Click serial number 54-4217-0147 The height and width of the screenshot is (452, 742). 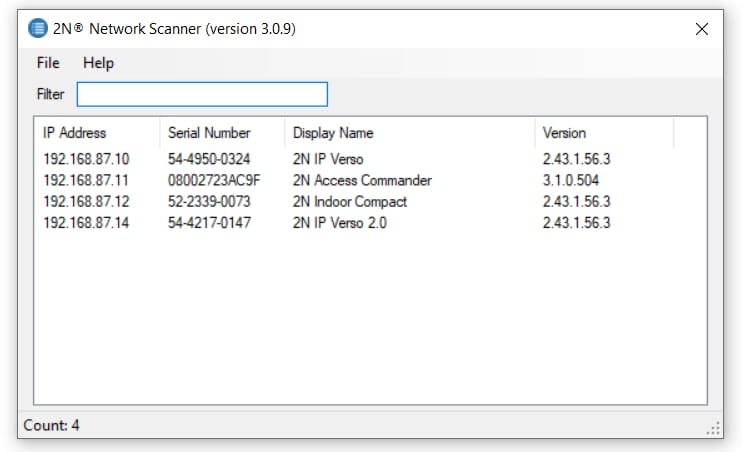[x=209, y=223]
